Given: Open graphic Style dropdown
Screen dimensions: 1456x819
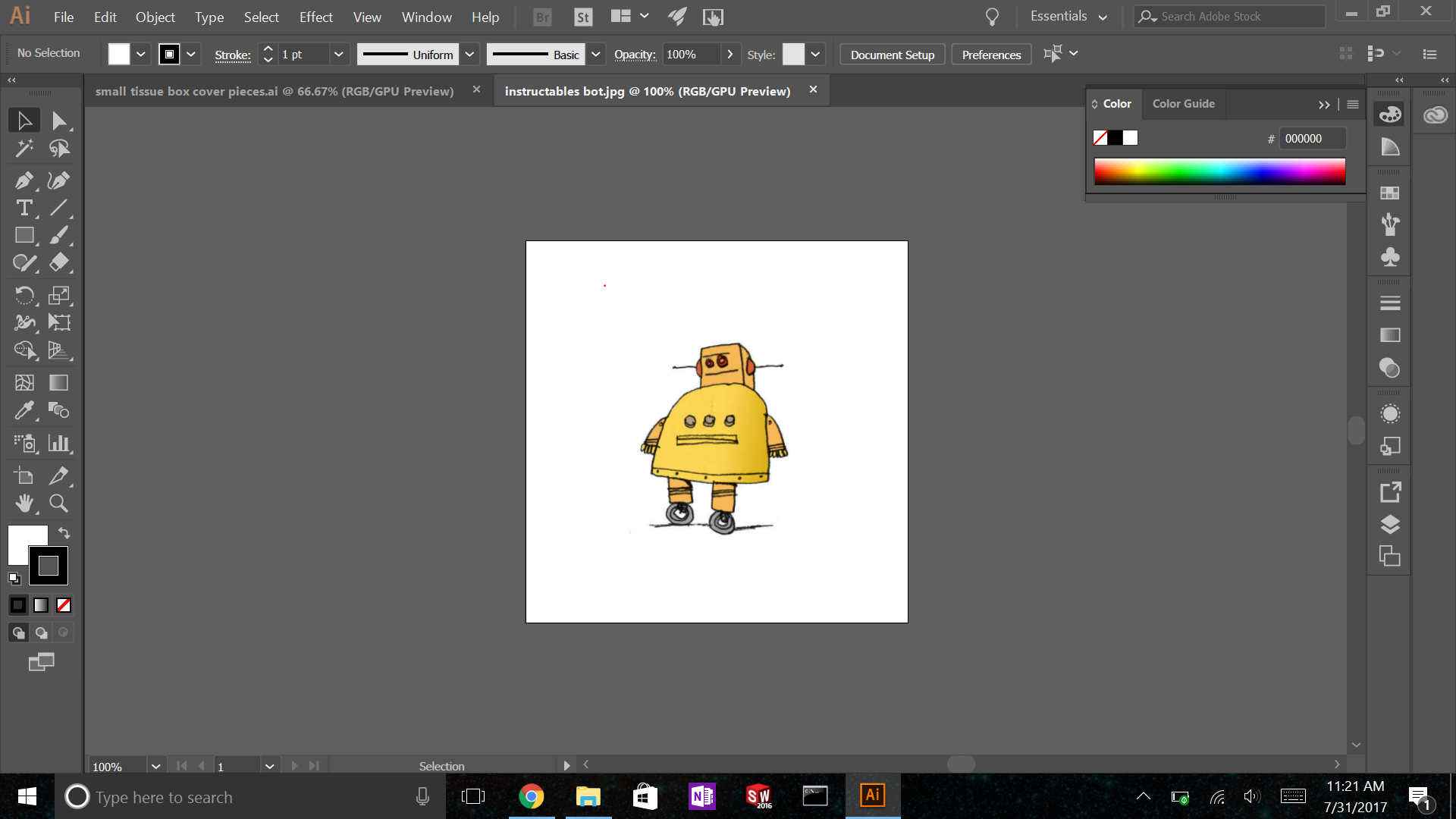Looking at the screenshot, I should pos(815,55).
